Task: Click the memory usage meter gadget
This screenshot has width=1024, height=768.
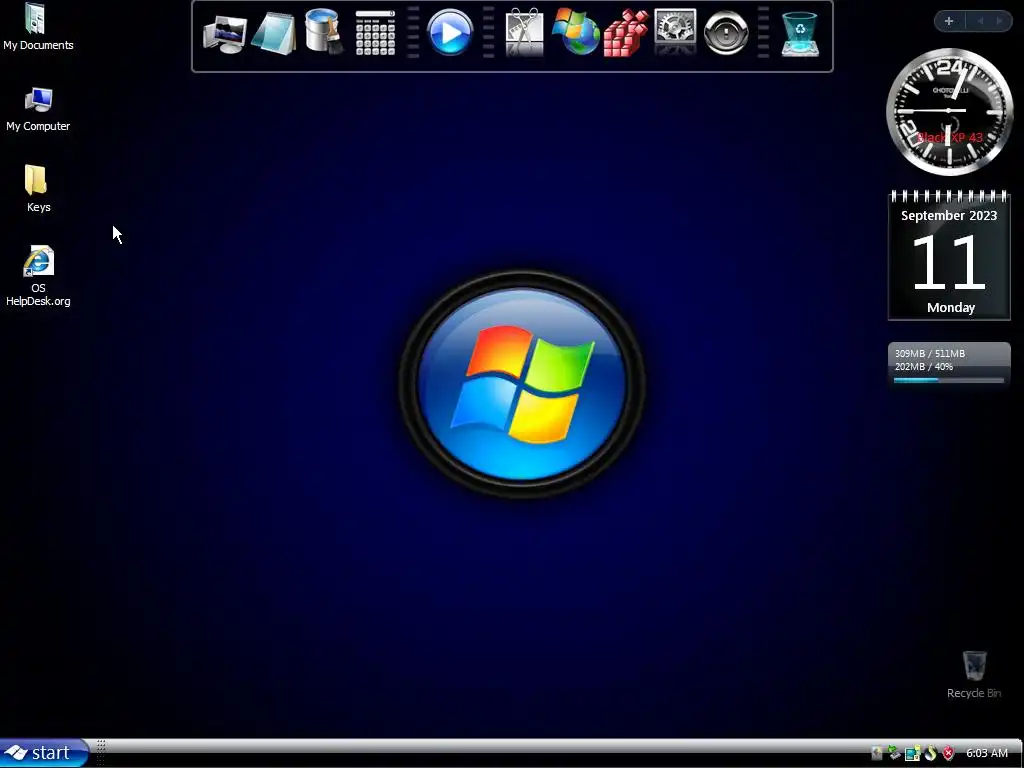Action: [x=949, y=364]
